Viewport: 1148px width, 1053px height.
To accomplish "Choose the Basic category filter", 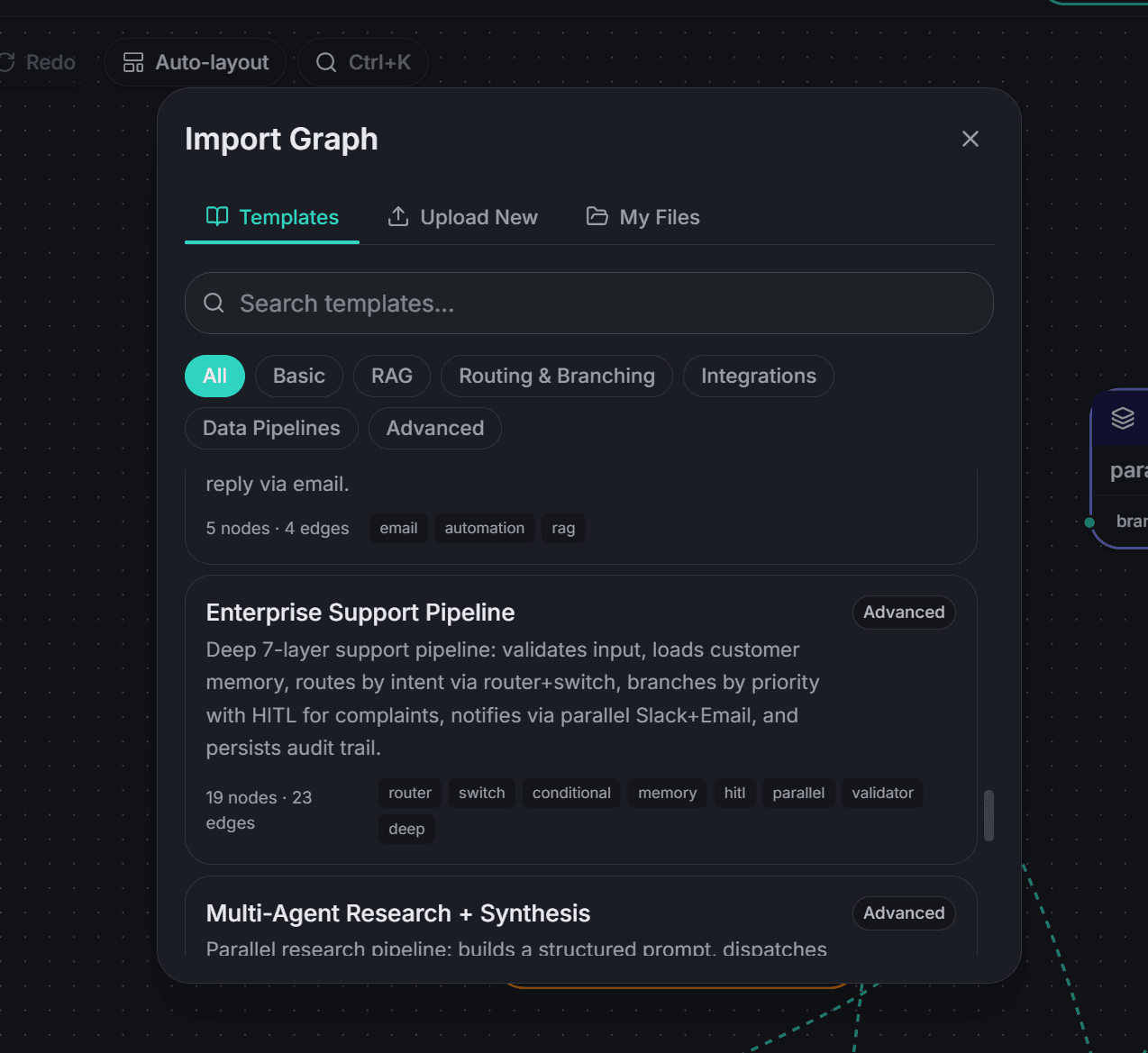I will pyautogui.click(x=298, y=376).
